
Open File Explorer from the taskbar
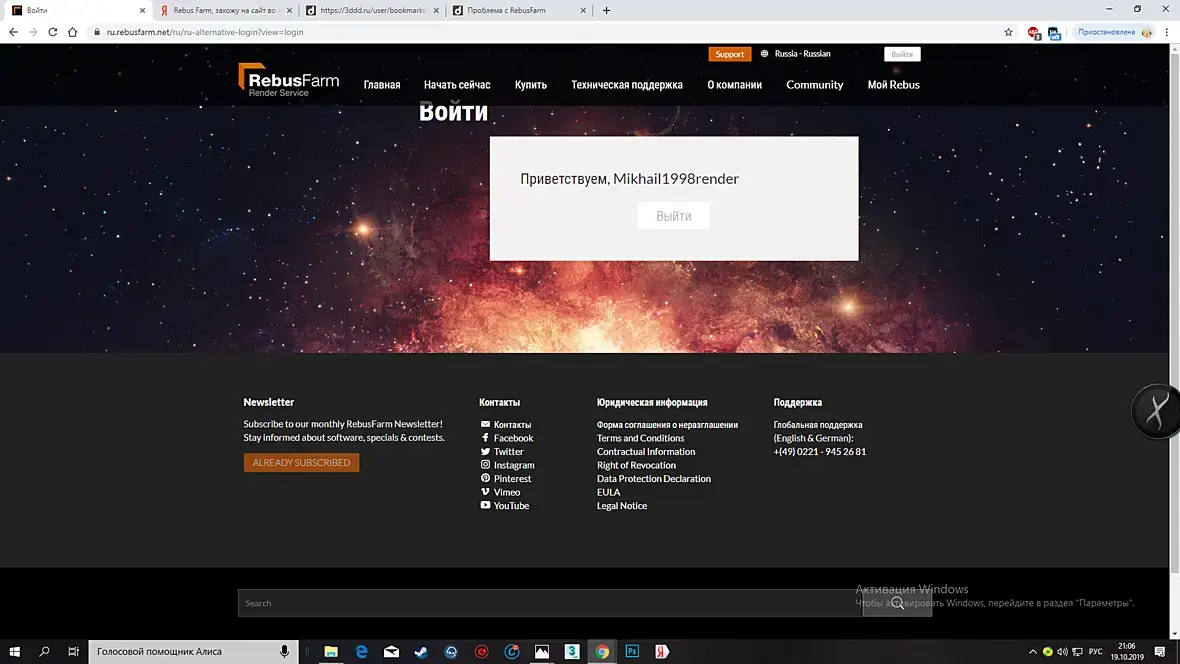(331, 651)
